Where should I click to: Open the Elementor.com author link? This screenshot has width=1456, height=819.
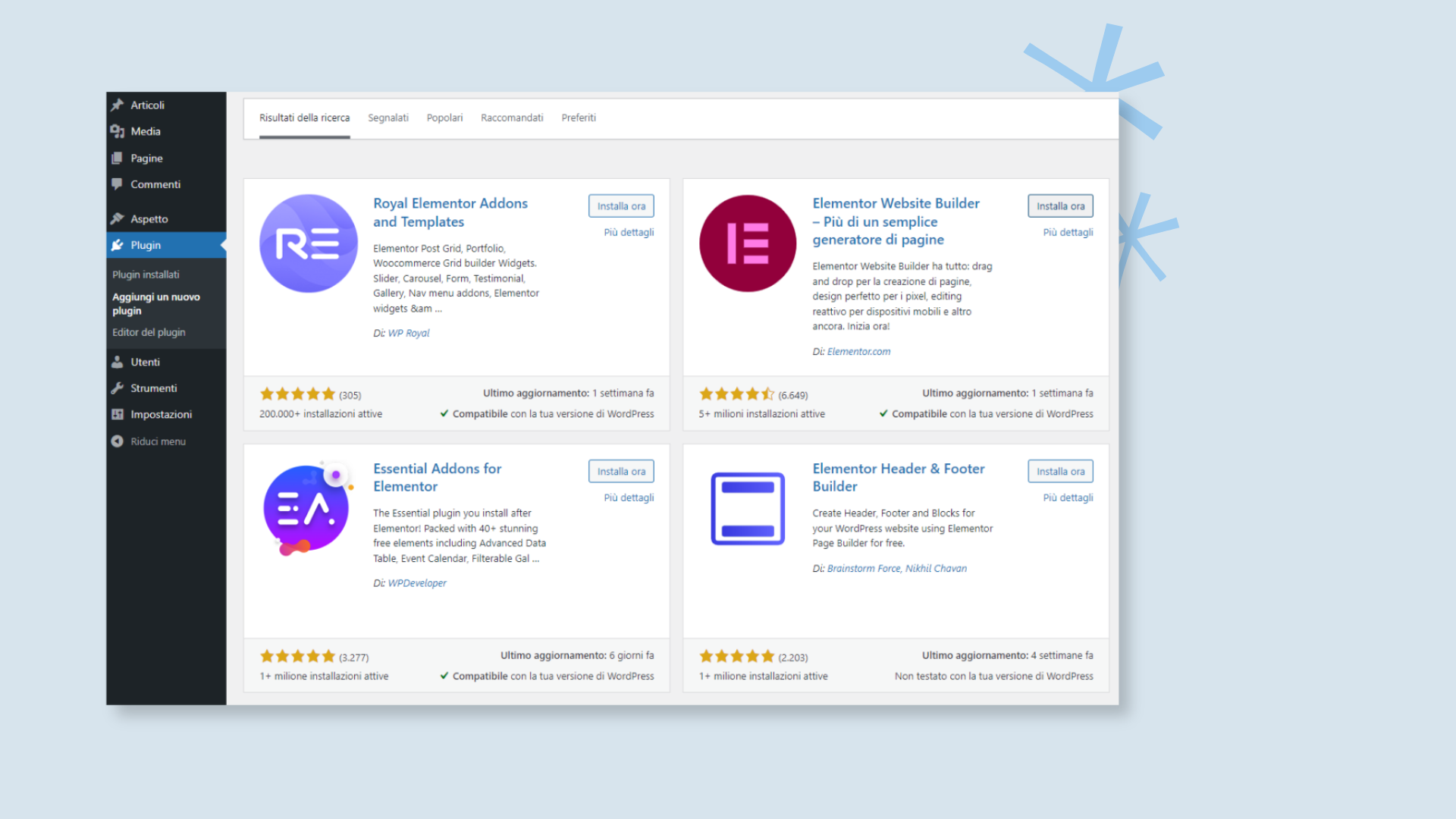point(858,352)
